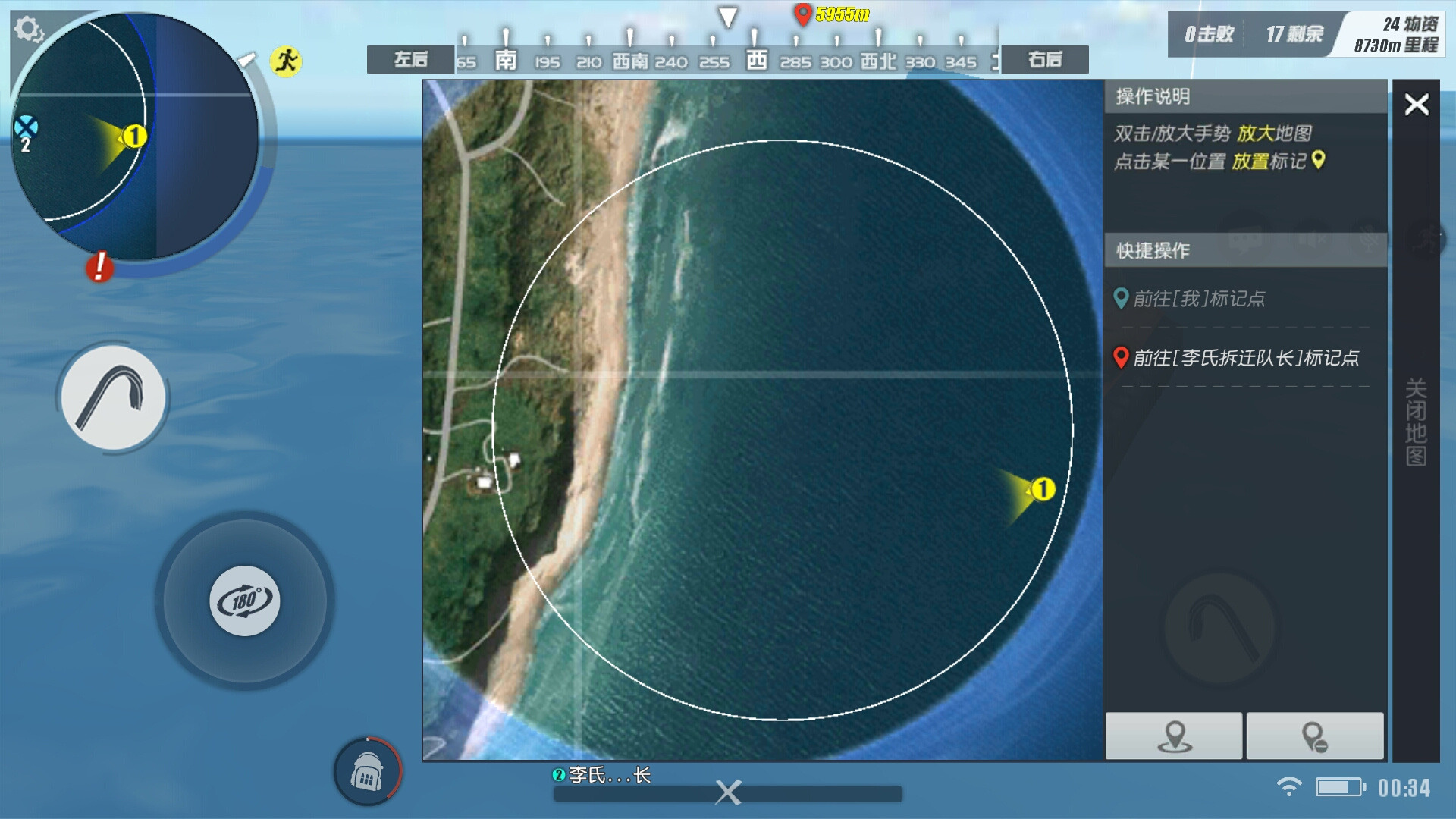The height and width of the screenshot is (819, 1456).
Task: Click the 0 击败 kill counter
Action: [1209, 34]
